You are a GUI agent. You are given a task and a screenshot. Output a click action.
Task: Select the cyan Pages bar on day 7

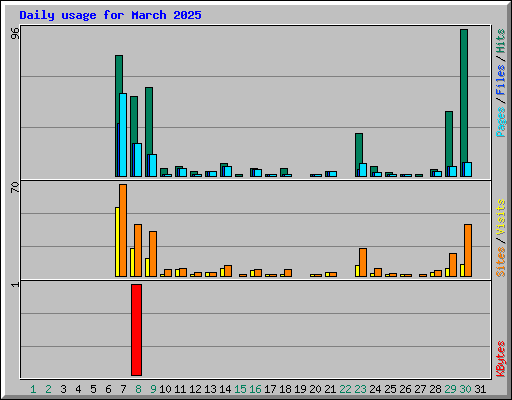point(123,135)
